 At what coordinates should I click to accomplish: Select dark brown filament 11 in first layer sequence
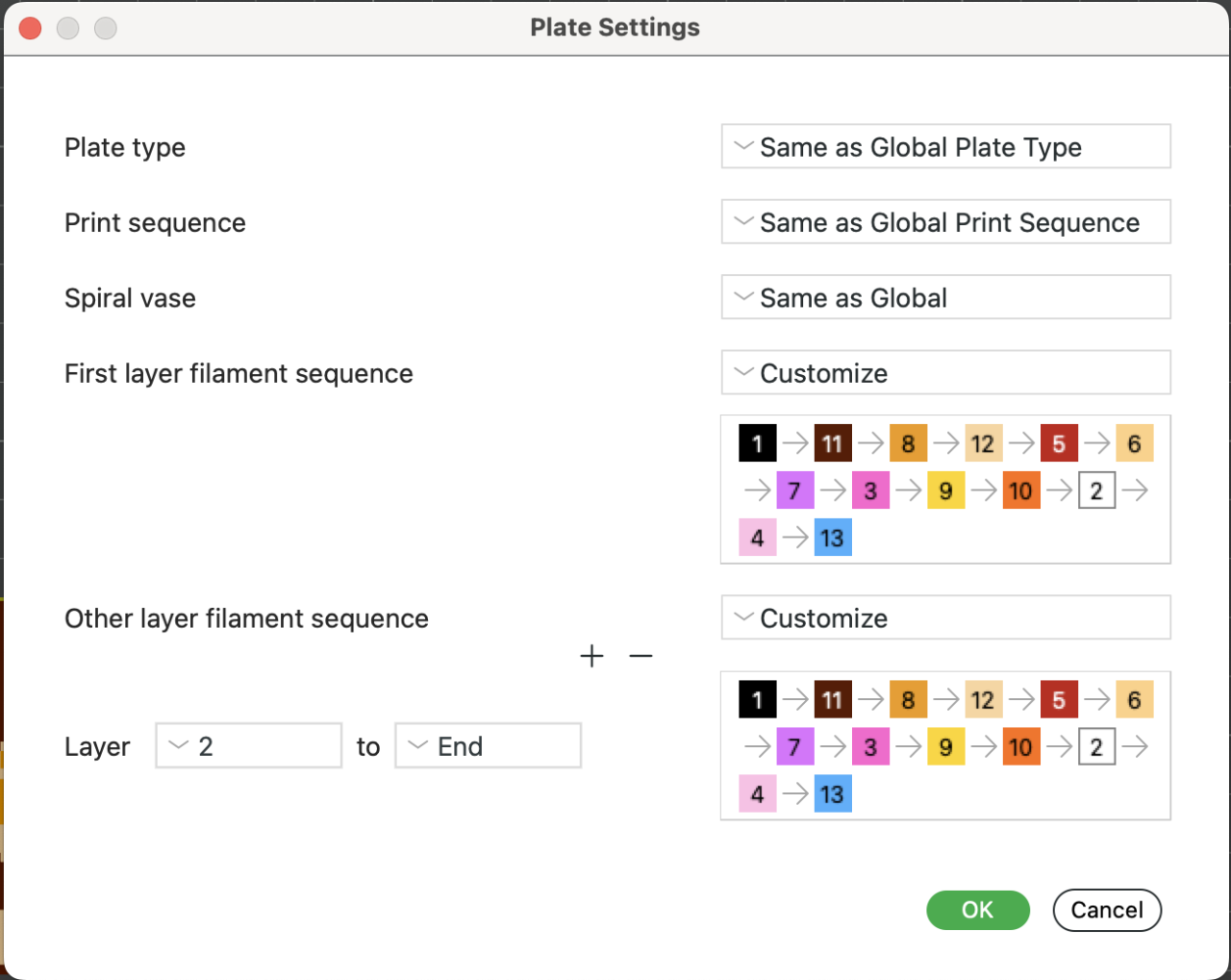point(832,443)
